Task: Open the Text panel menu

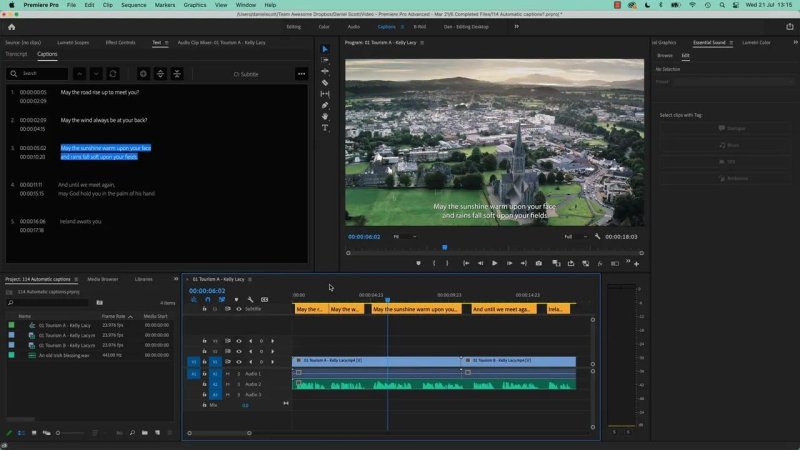Action: point(166,43)
